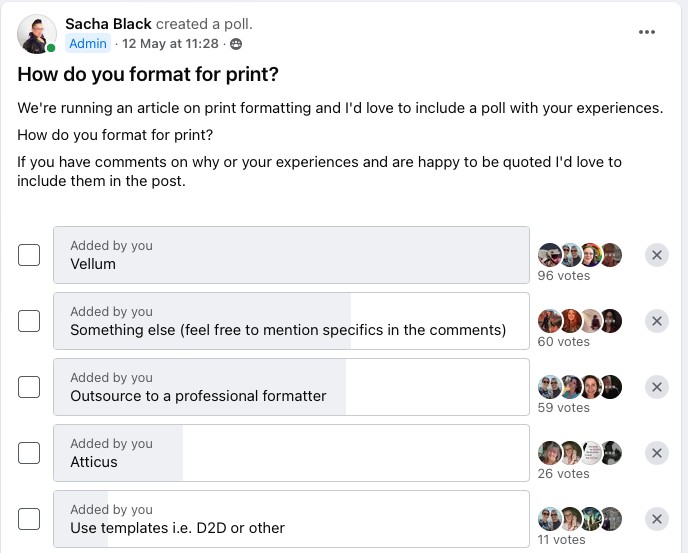The width and height of the screenshot is (688, 553).
Task: Show voters for 60 votes
Action: pos(564,342)
